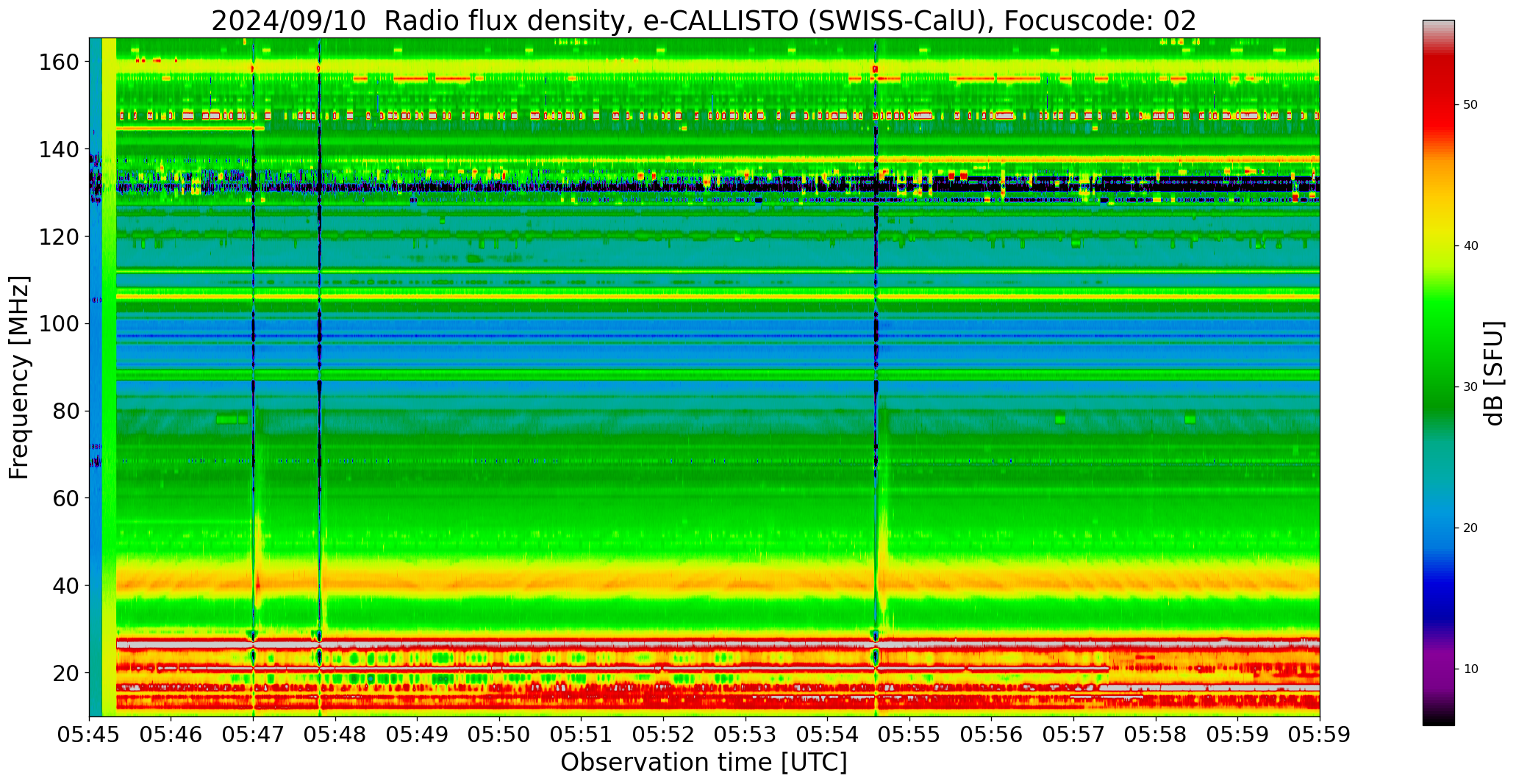Image resolution: width=1516 pixels, height=784 pixels.
Task: Click the 05:53 time tick label
Action: coord(746,734)
